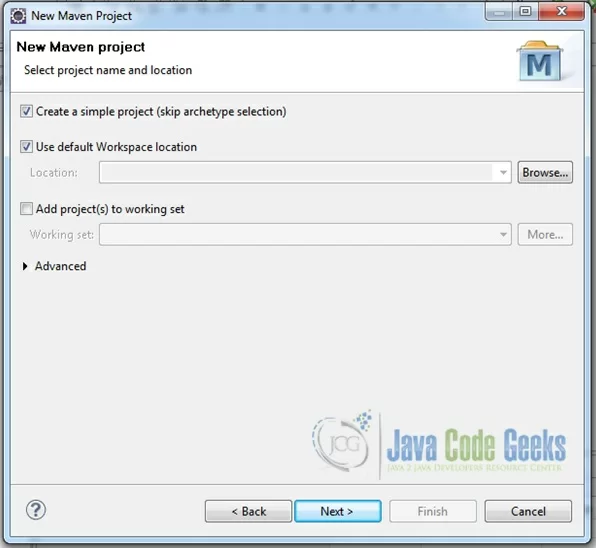Click inside the Location text field

click(x=296, y=173)
